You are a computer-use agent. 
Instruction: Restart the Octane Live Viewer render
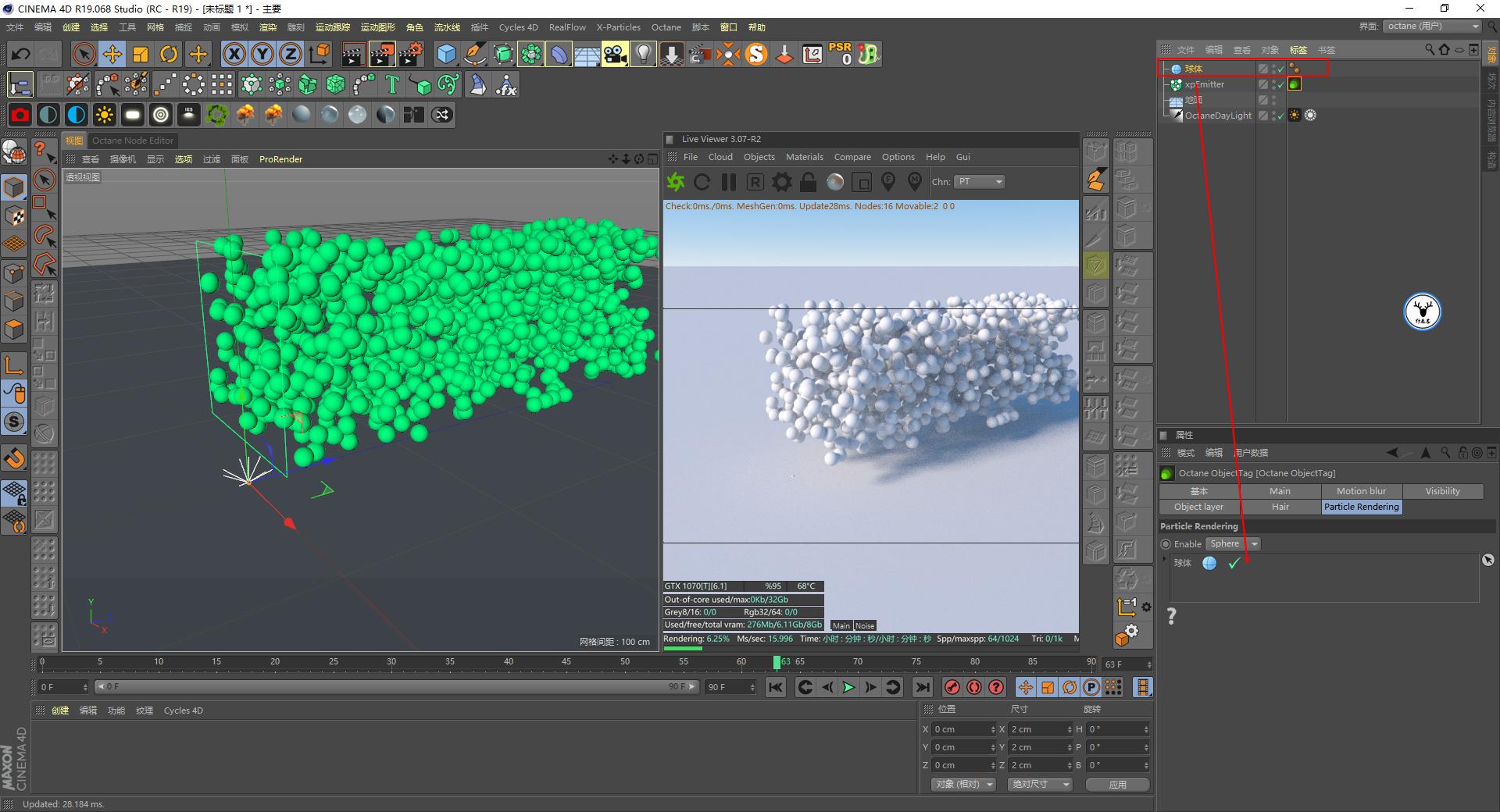[702, 182]
